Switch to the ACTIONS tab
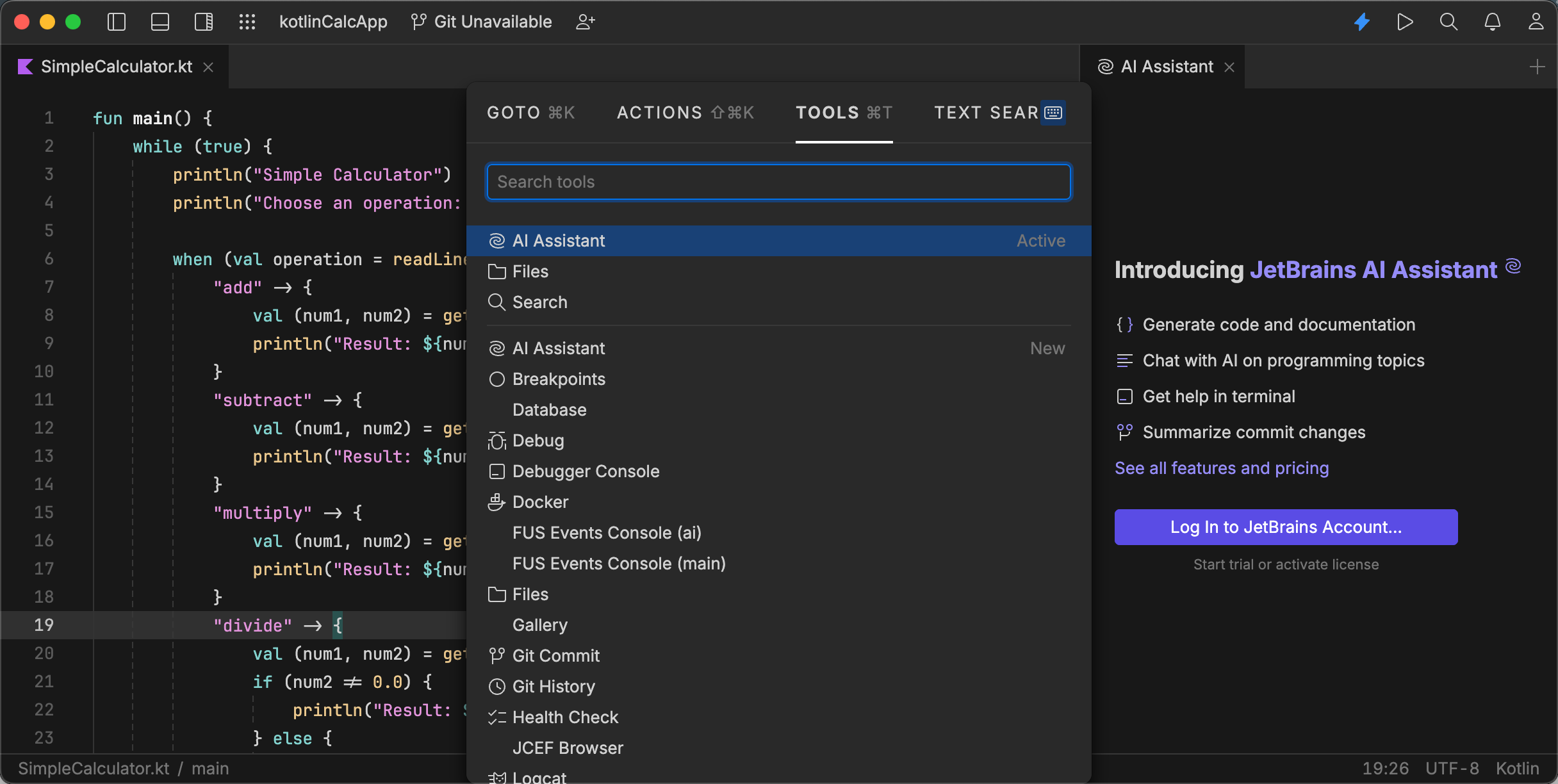 click(x=685, y=113)
